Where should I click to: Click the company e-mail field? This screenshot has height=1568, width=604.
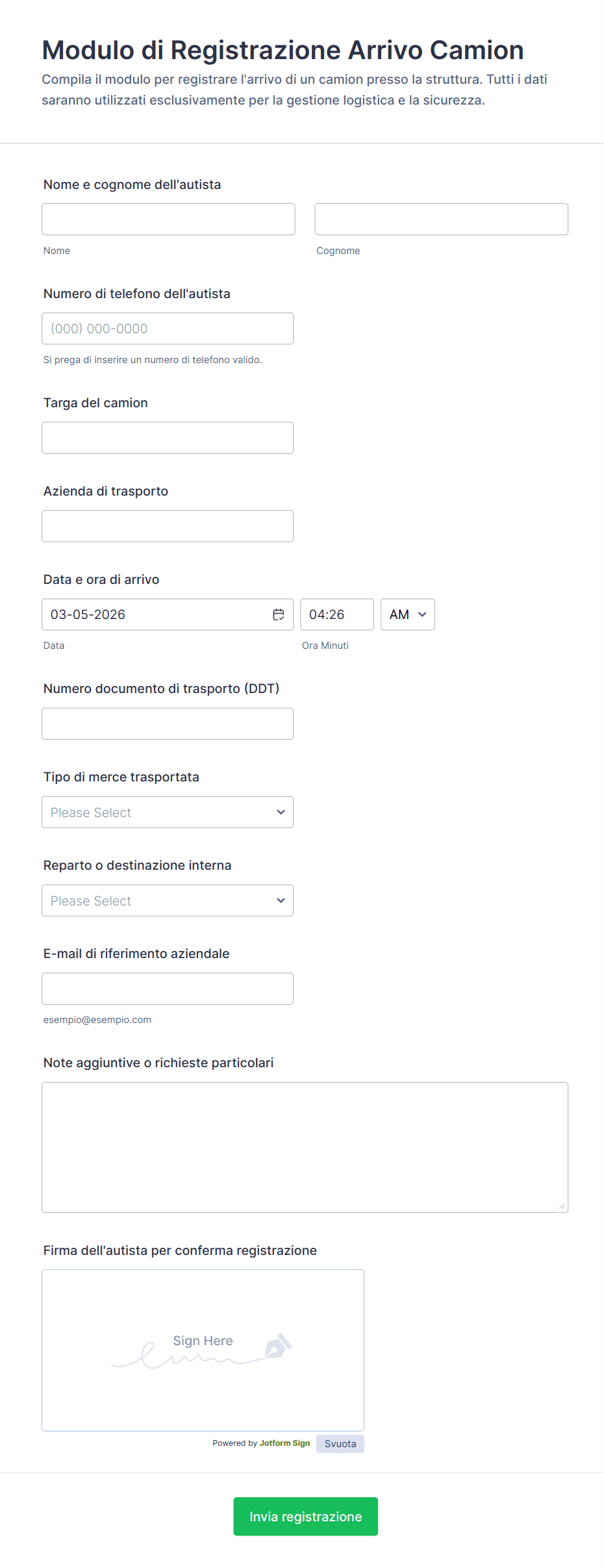[168, 989]
